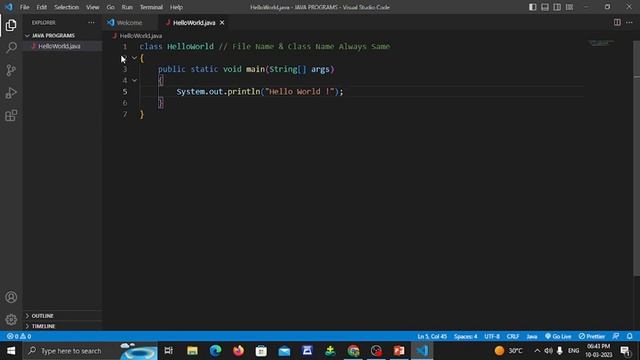Click the Type here to search box
The height and width of the screenshot is (360, 640).
pyautogui.click(x=91, y=351)
